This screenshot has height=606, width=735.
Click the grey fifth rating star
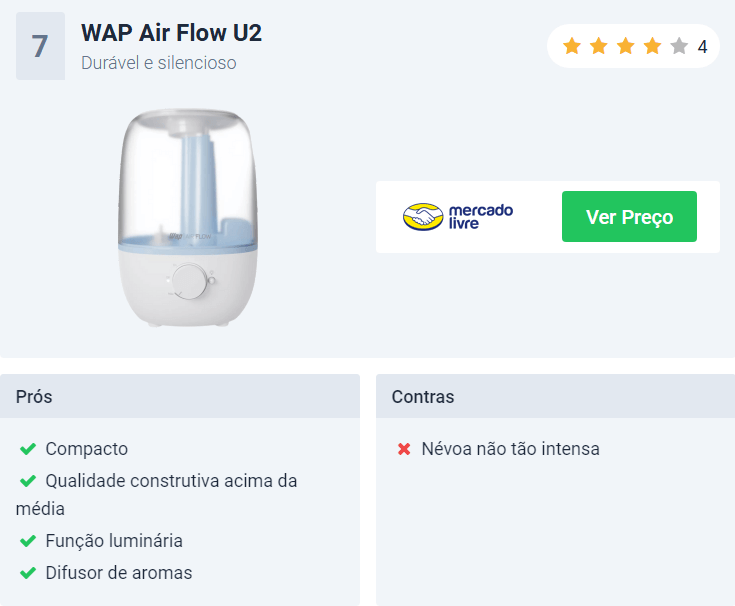[679, 46]
